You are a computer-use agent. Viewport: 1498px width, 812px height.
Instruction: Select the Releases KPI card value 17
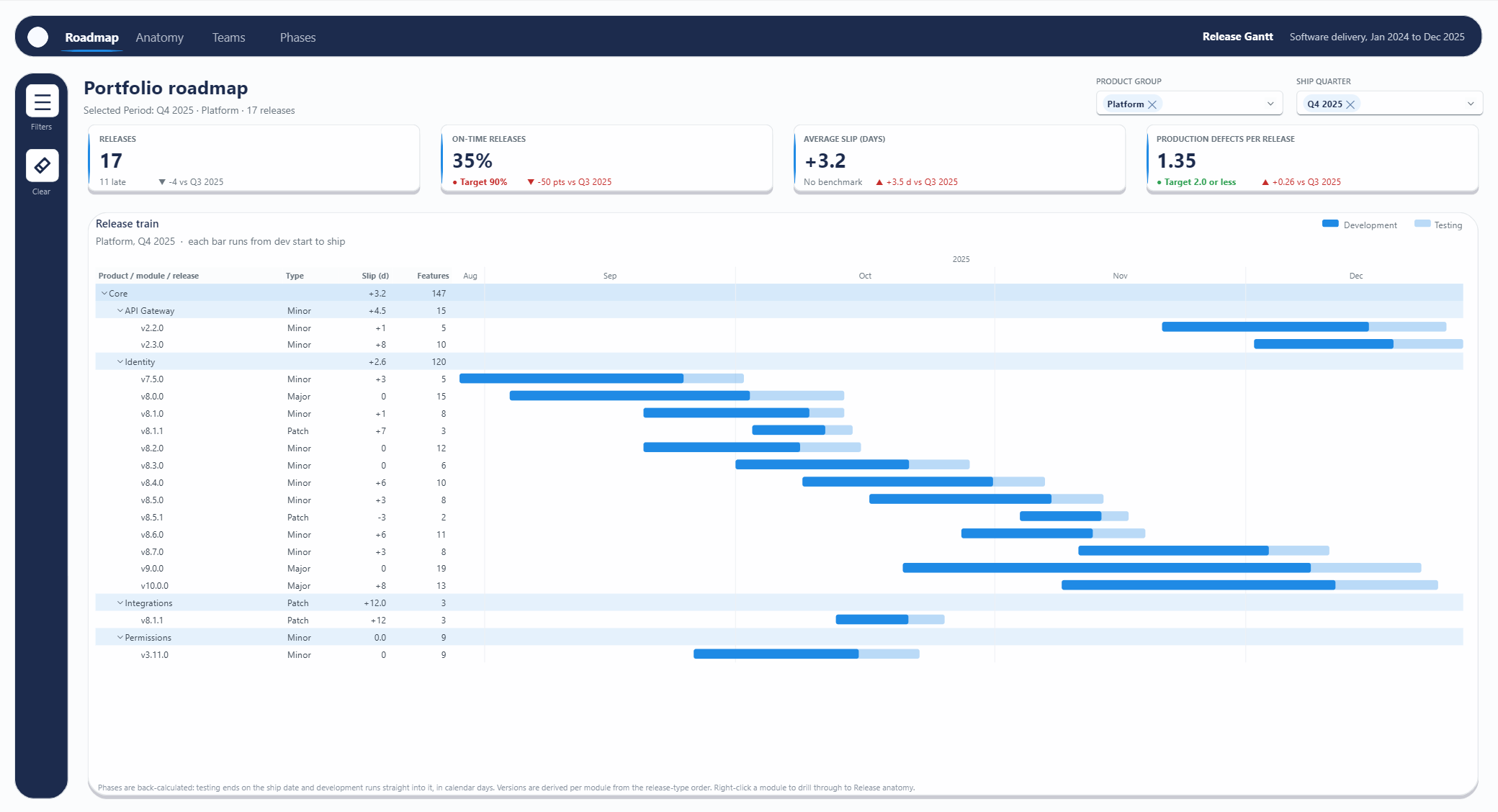point(111,161)
